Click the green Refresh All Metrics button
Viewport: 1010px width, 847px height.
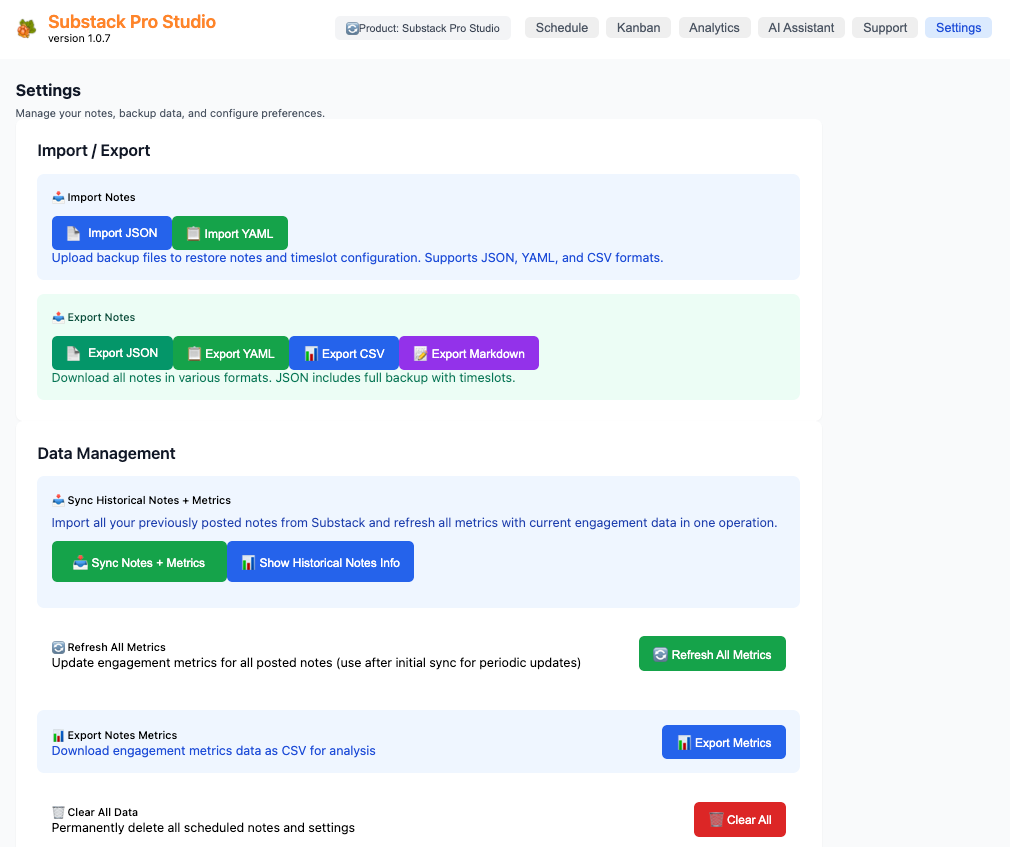tap(712, 654)
